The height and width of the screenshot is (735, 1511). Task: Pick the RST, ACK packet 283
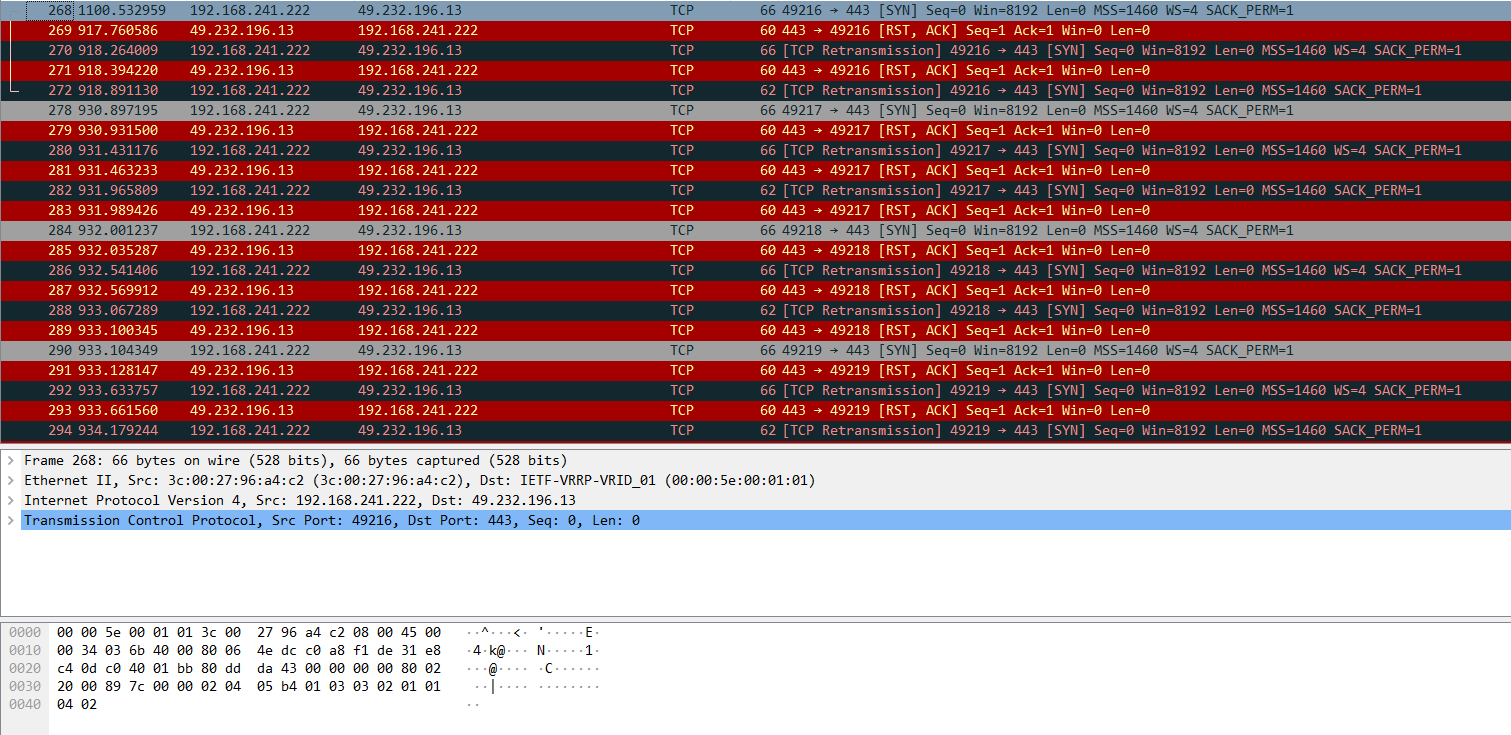[x=755, y=210]
